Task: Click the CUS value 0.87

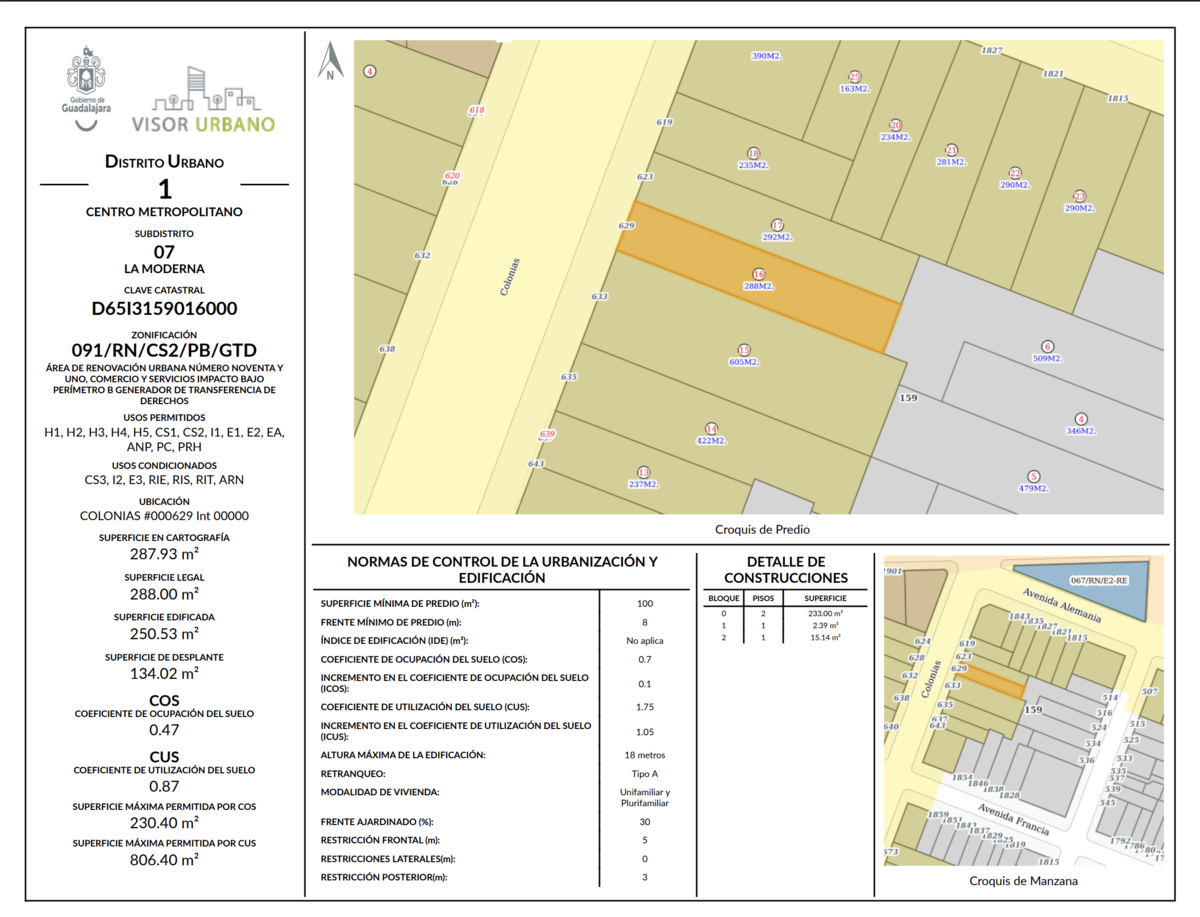Action: 164,786
